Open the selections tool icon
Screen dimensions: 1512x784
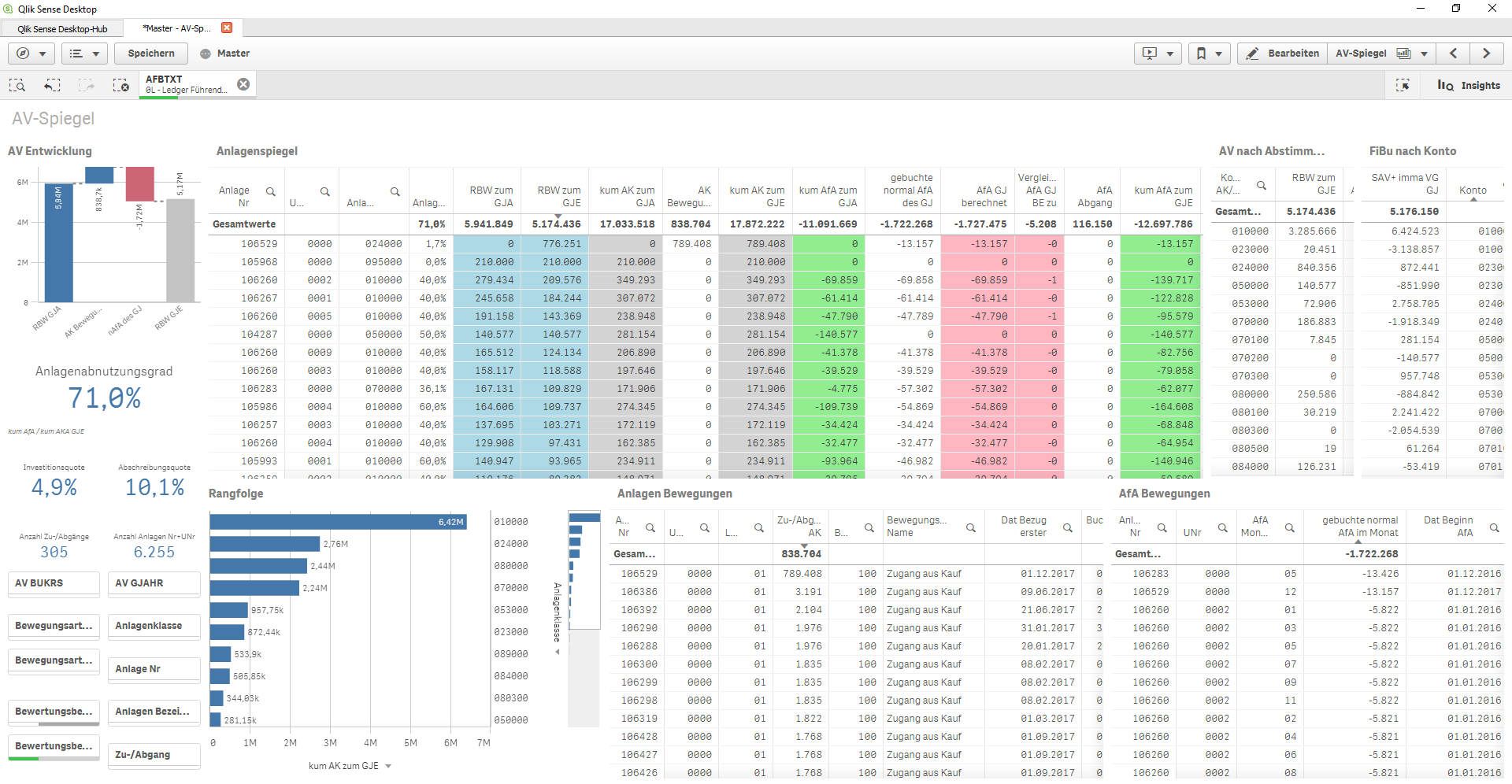[x=1403, y=85]
